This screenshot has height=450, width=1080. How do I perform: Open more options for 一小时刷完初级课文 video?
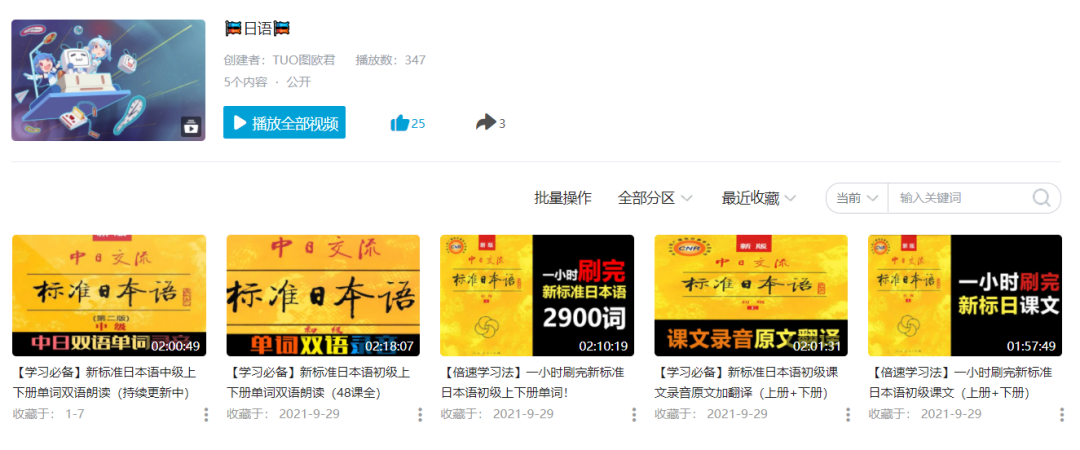(x=1061, y=414)
